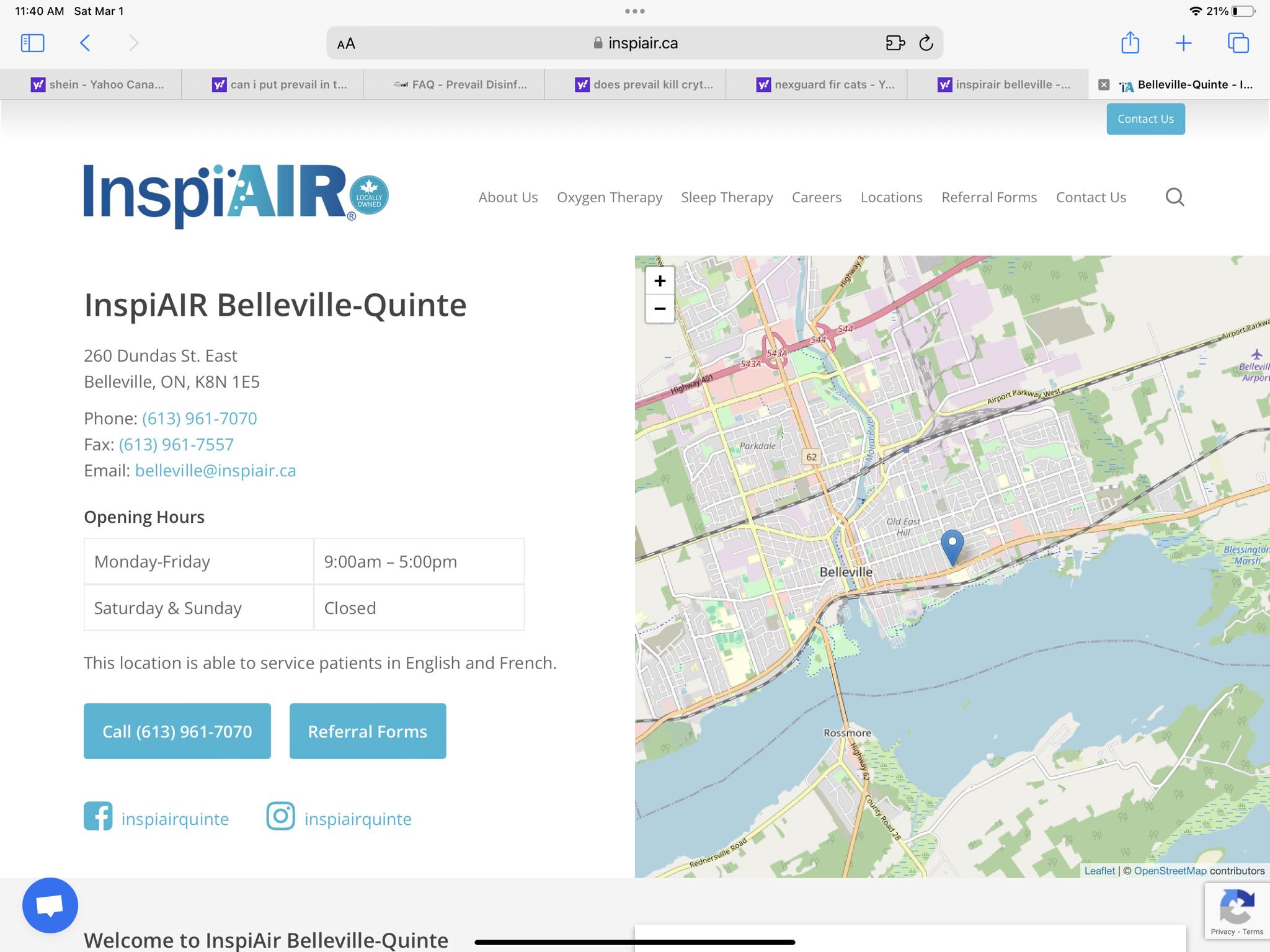
Task: Open the OpenStreetMap attribution link
Action: [1170, 871]
